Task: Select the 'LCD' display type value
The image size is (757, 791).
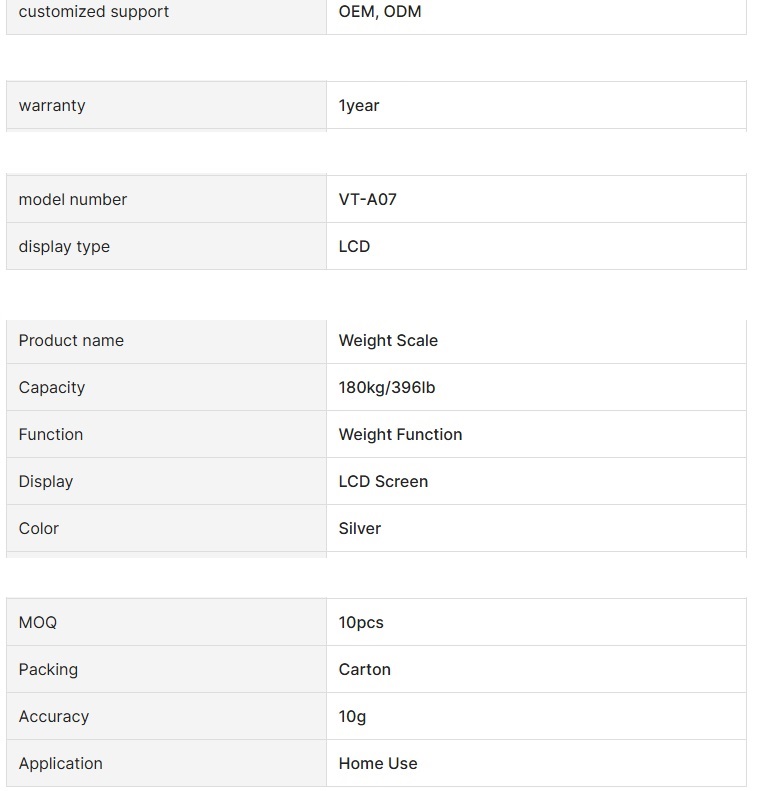Action: [x=354, y=246]
